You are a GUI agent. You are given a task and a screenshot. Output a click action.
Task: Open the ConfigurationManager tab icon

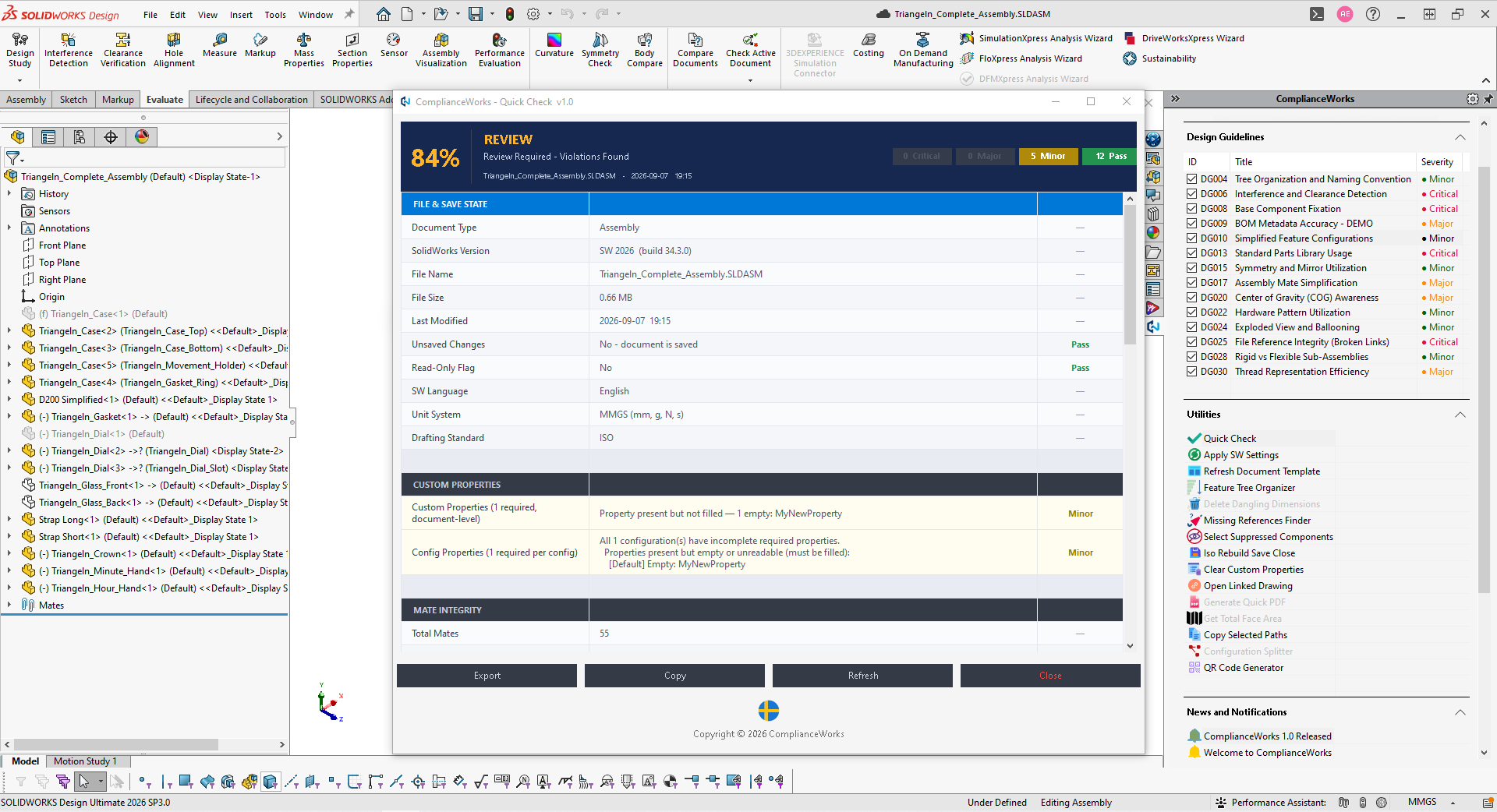pos(80,137)
